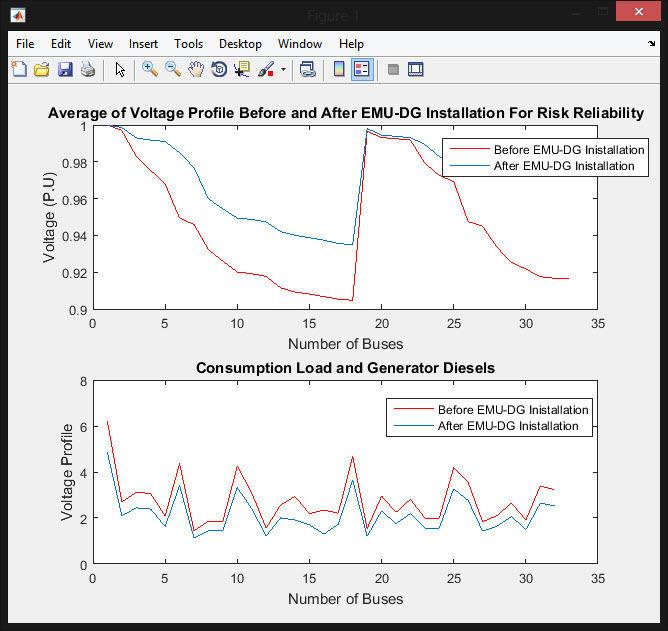This screenshot has width=668, height=631.
Task: Click the New Figure toolbar icon
Action: (x=19, y=69)
